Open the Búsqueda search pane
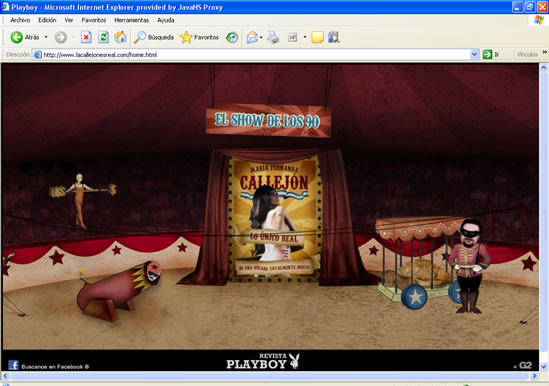The height and width of the screenshot is (386, 549). 154,37
